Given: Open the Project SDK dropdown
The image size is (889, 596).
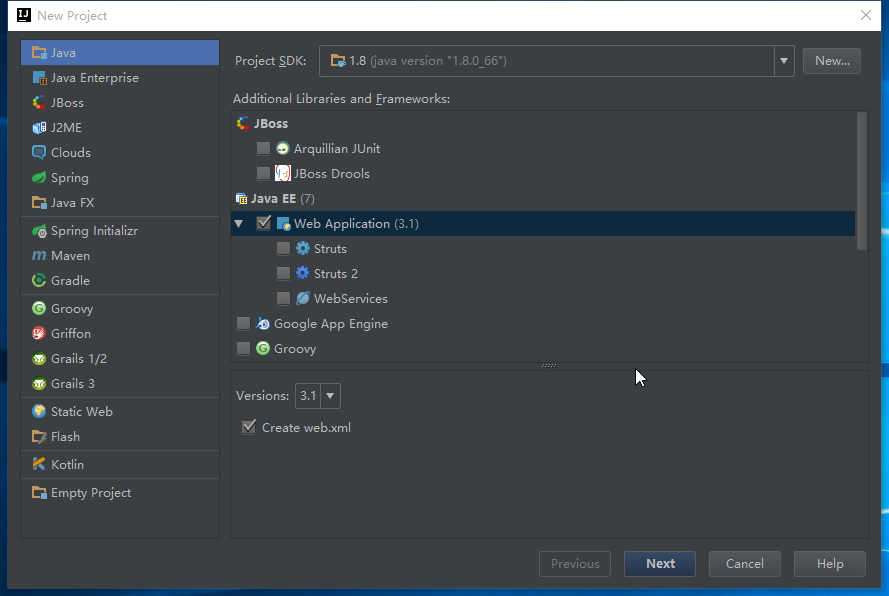Looking at the screenshot, I should click(x=784, y=61).
